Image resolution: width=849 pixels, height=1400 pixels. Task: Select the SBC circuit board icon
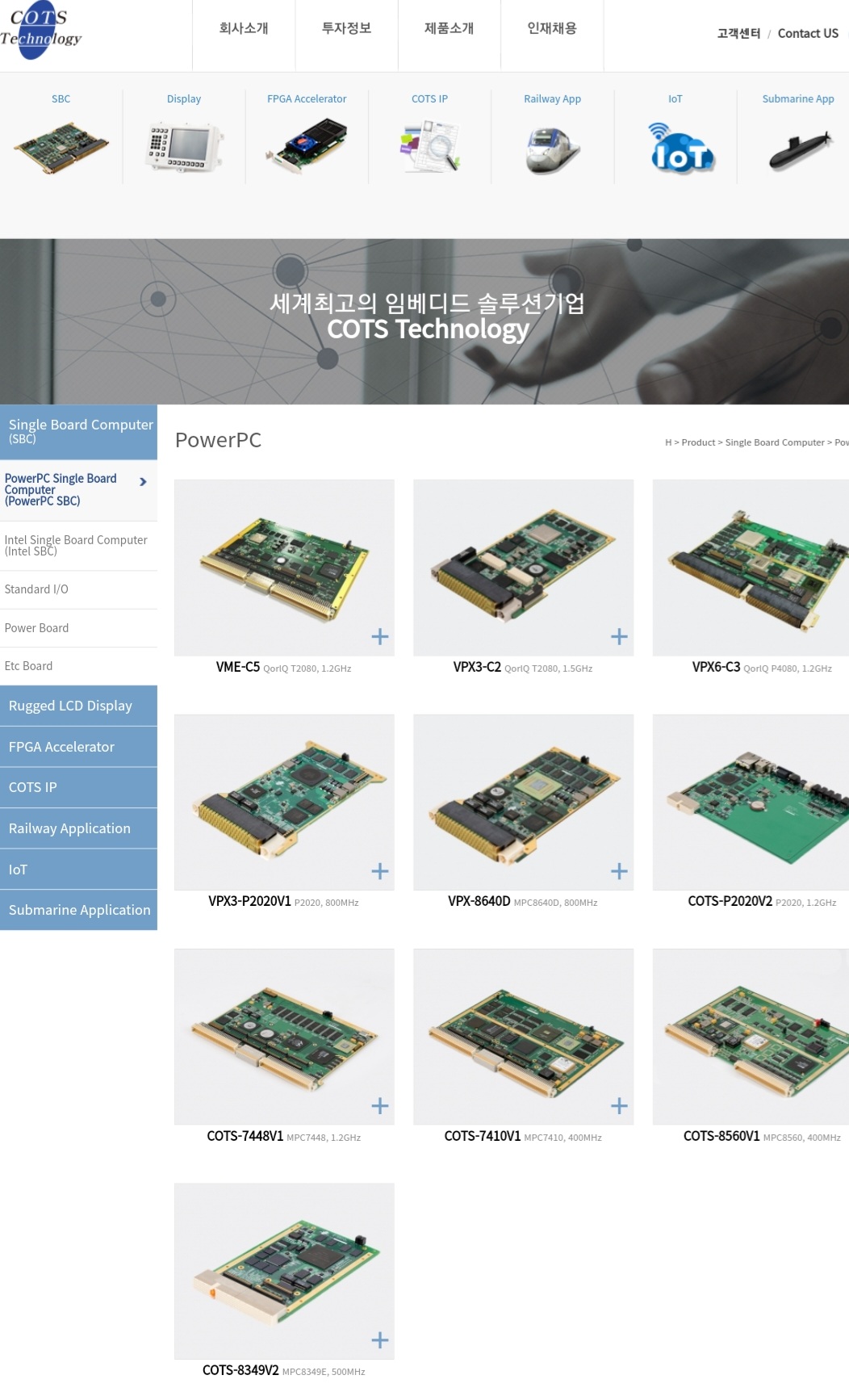click(61, 149)
